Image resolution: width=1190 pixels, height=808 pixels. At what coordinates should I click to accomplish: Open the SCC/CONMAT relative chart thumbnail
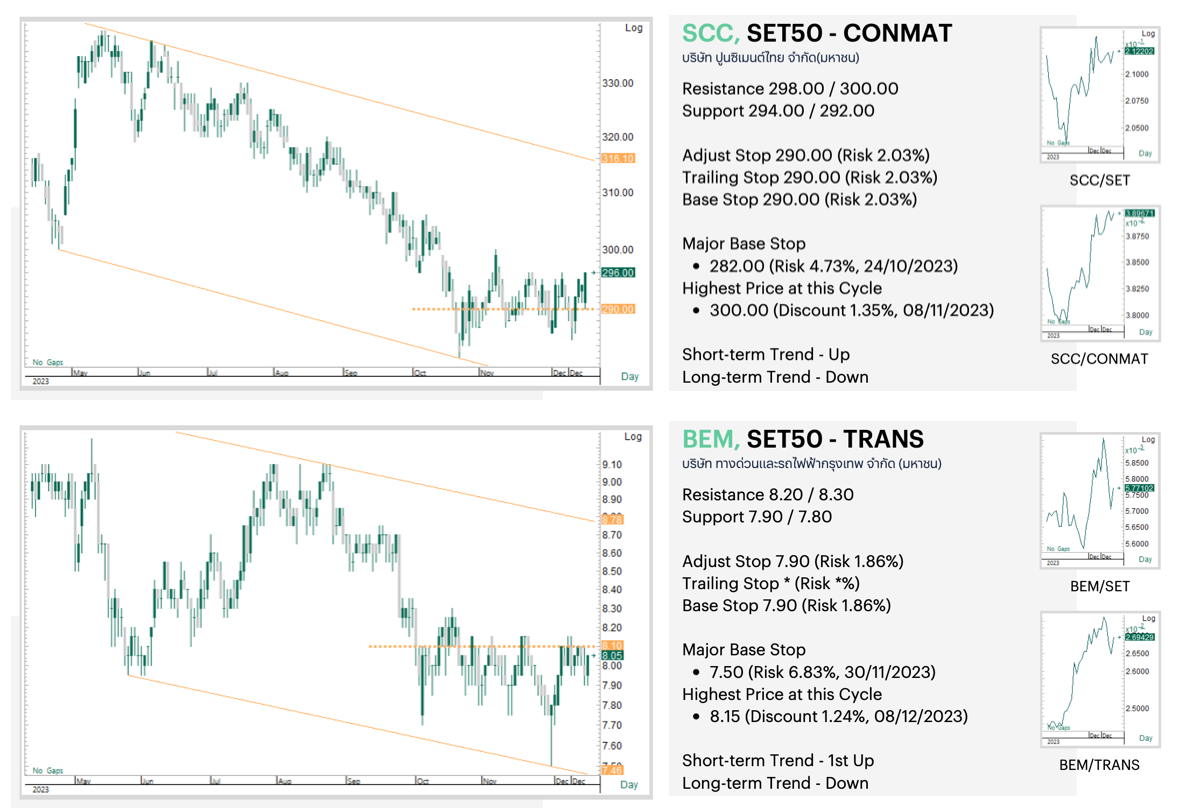tap(1100, 273)
